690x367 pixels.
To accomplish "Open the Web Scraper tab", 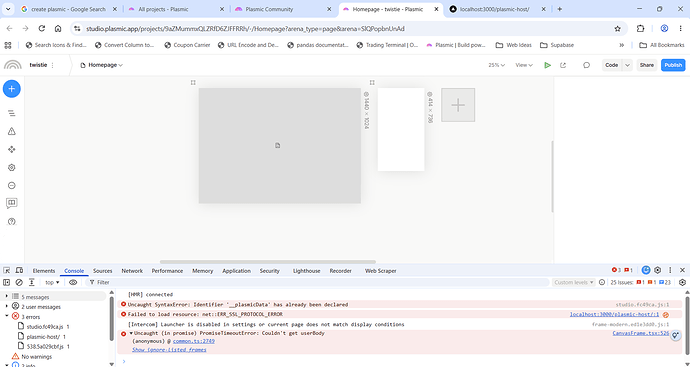I will point(381,271).
